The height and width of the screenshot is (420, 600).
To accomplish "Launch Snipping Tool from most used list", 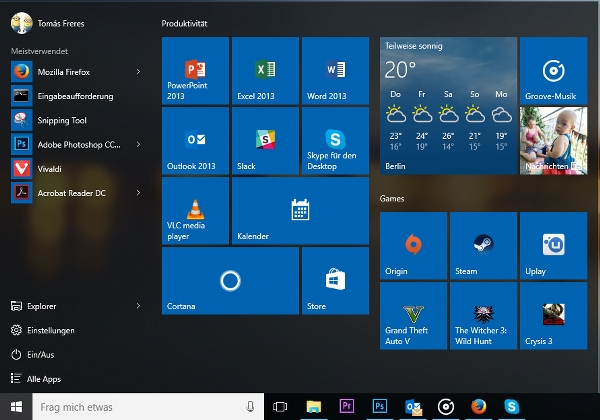I will tap(77, 120).
